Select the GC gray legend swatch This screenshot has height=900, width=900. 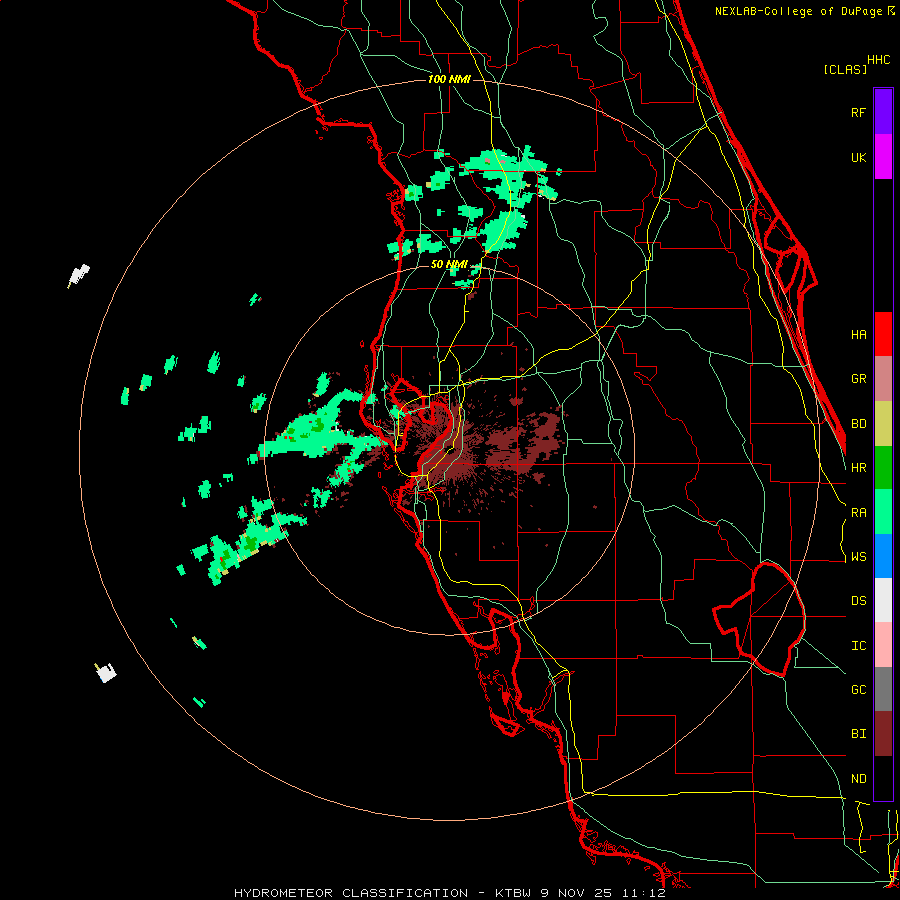pyautogui.click(x=883, y=689)
